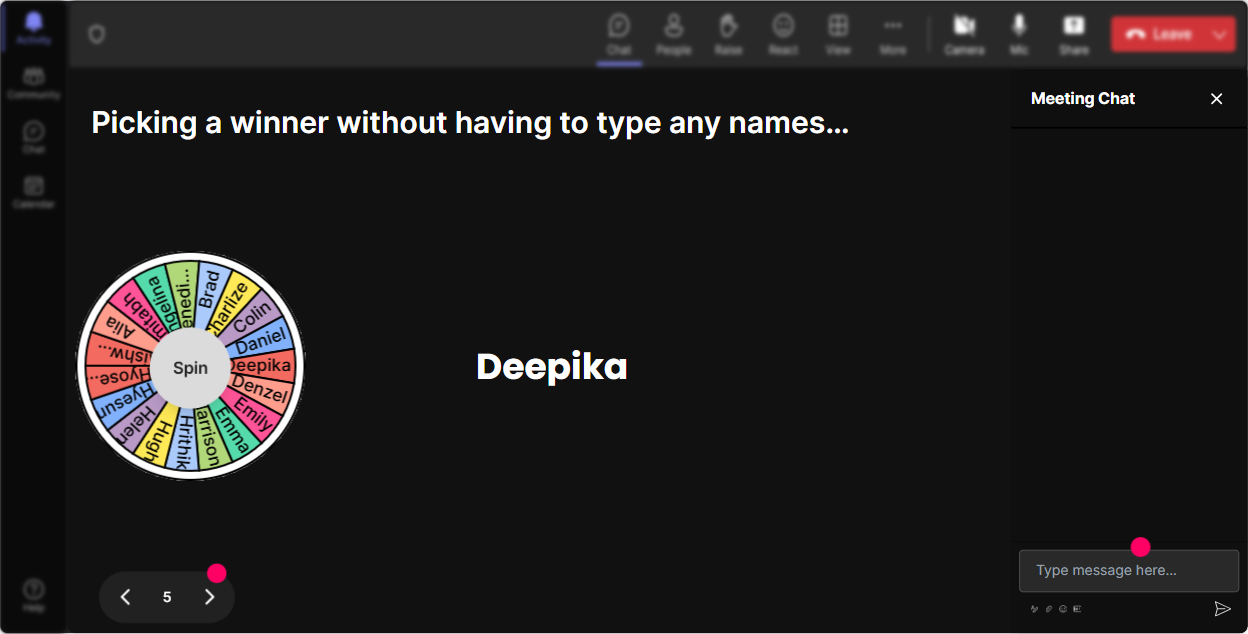Click the Brad slice on the wheel
The width and height of the screenshot is (1248, 634).
208,291
